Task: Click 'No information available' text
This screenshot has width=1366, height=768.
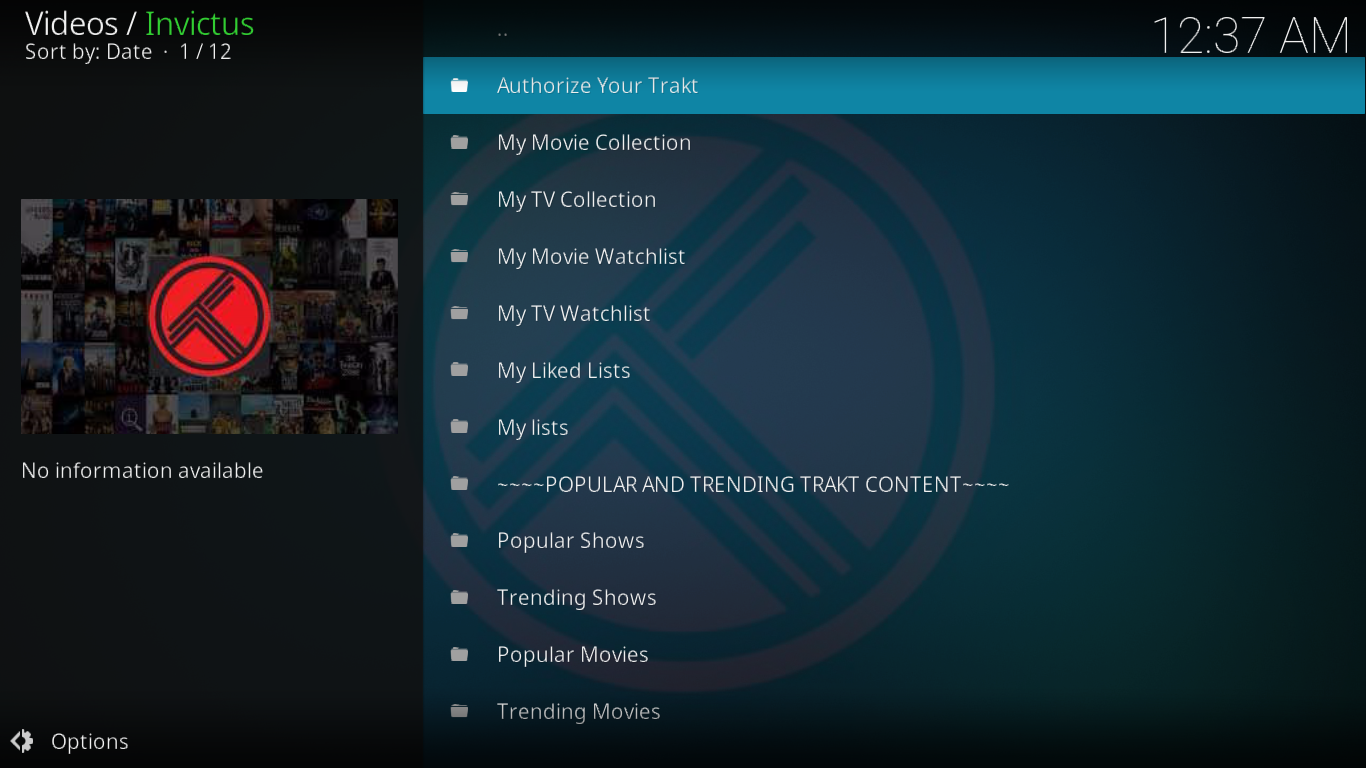Action: pos(142,470)
